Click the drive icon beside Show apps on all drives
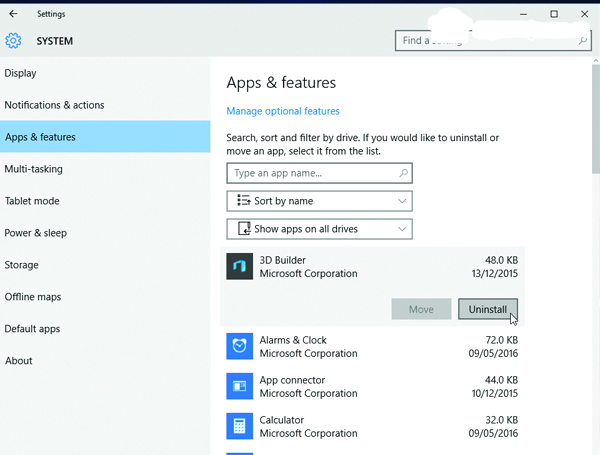Screen dimensions: 600x455 pyautogui.click(x=244, y=228)
